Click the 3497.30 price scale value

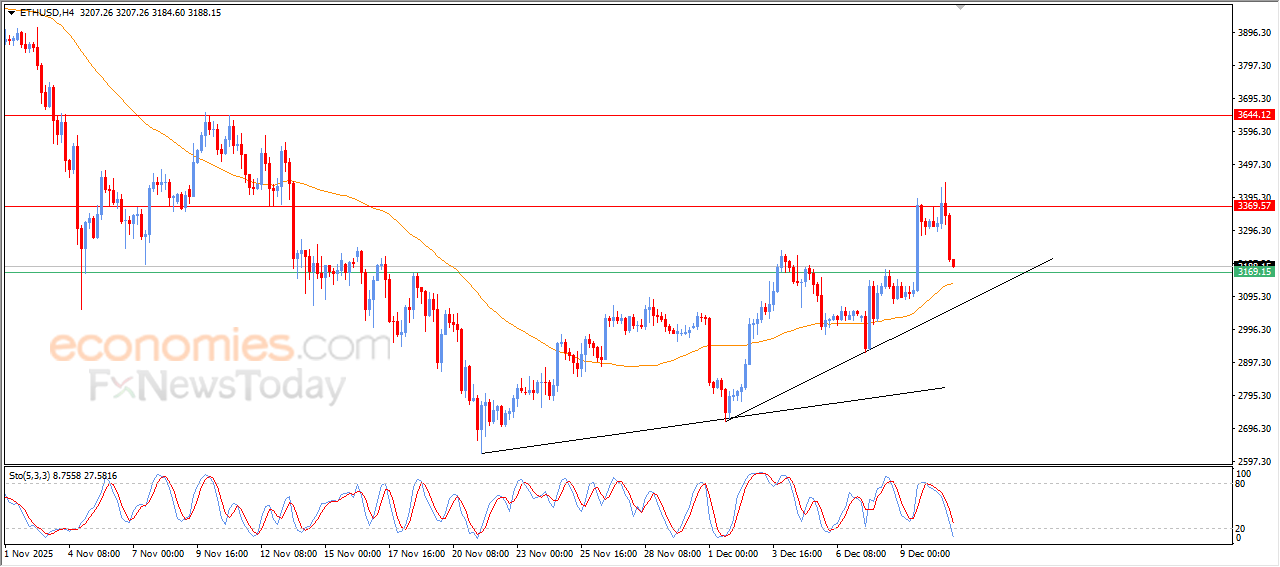(1254, 165)
